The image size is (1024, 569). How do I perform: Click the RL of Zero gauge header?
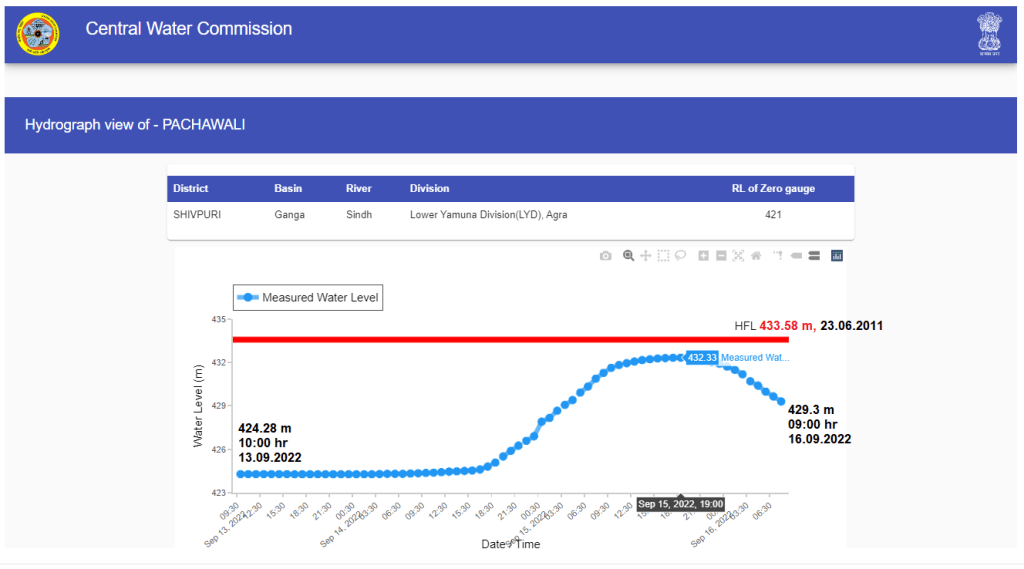(773, 189)
